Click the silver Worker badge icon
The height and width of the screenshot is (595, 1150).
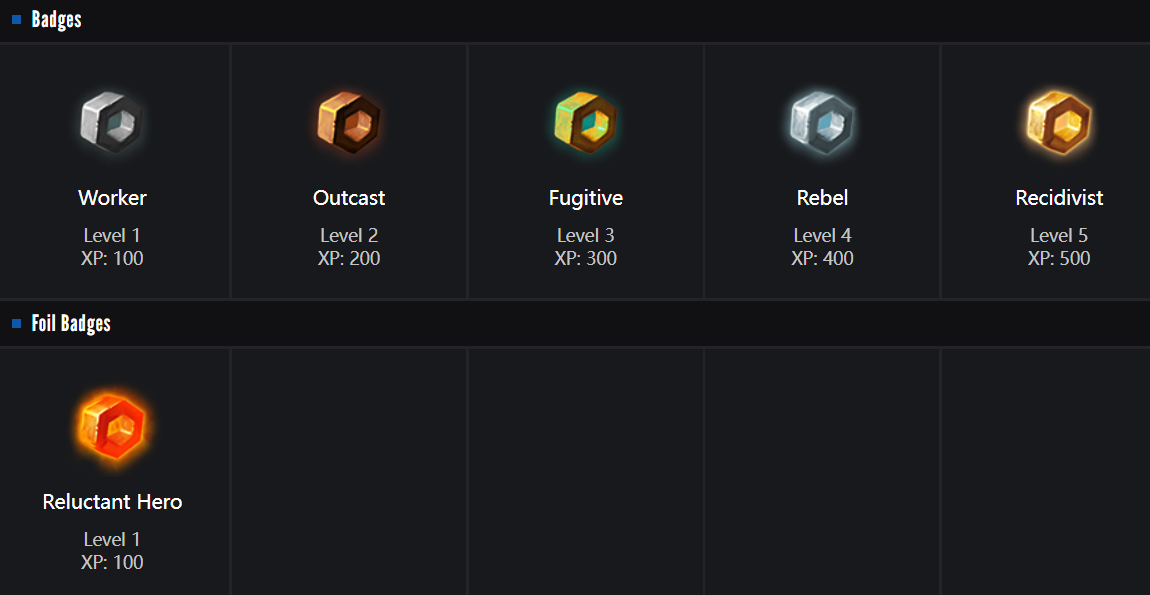pos(113,122)
